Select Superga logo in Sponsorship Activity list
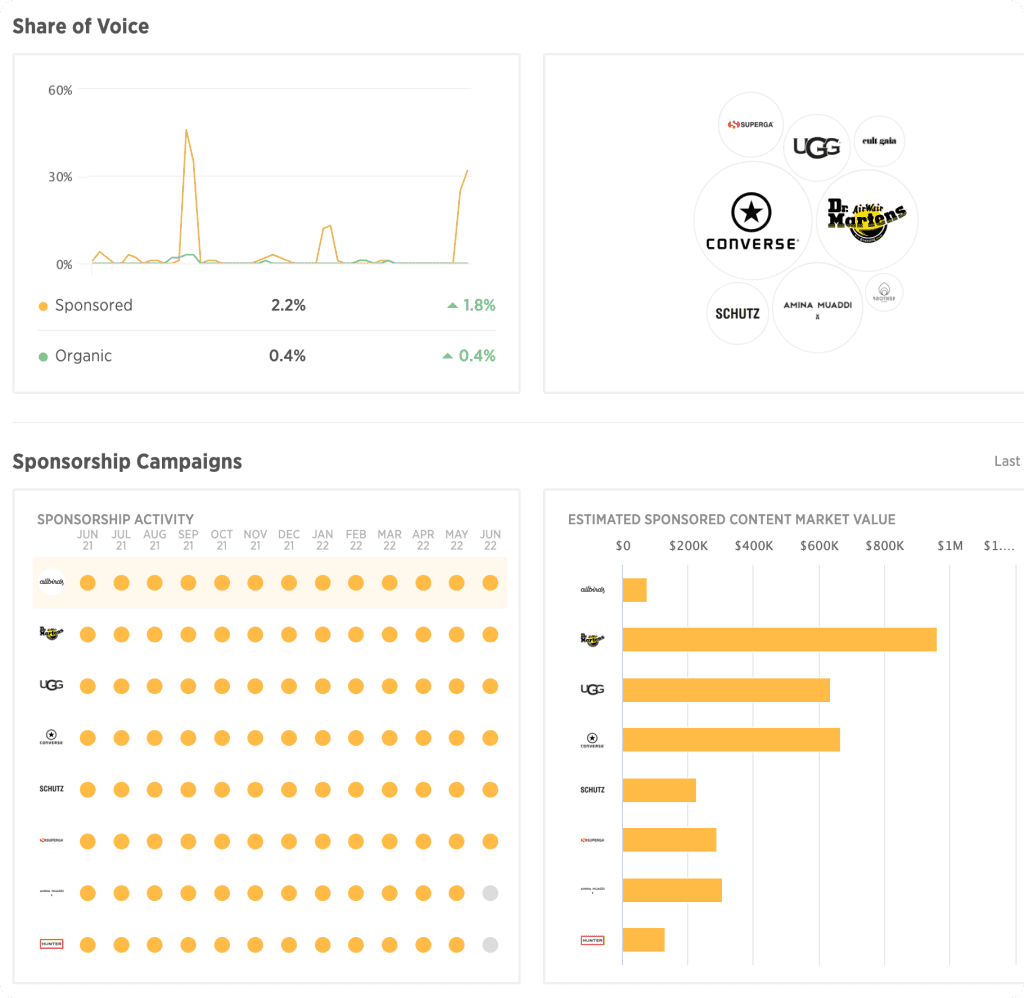 (x=52, y=841)
